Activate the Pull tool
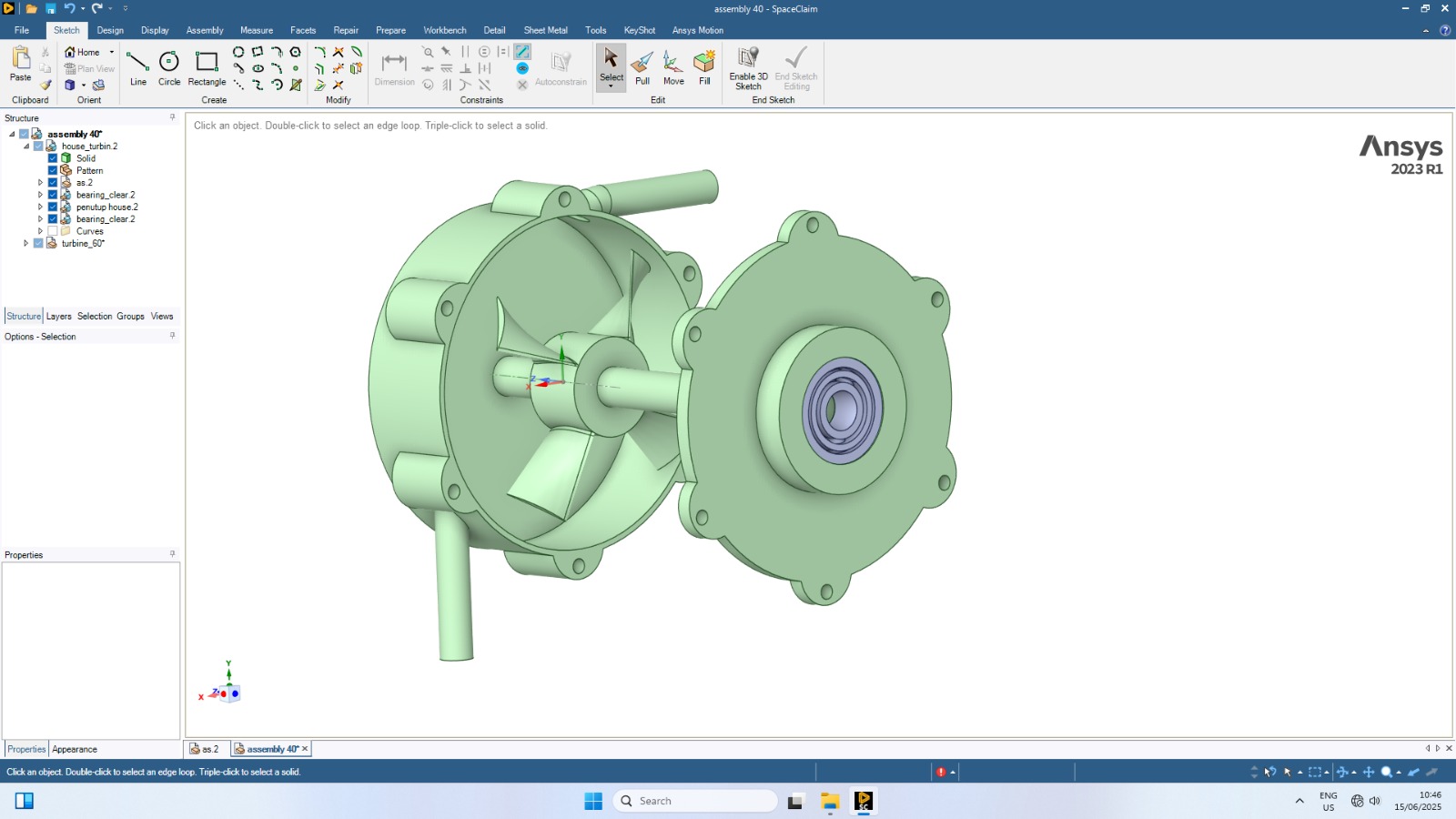The height and width of the screenshot is (819, 1456). (x=642, y=67)
